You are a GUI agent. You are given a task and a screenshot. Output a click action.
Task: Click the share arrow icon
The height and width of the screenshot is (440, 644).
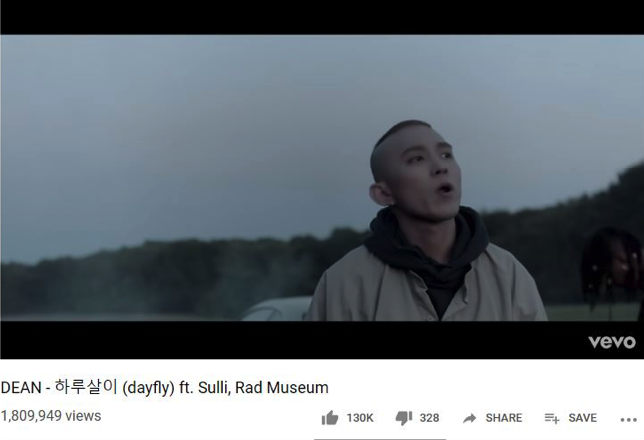tap(469, 418)
